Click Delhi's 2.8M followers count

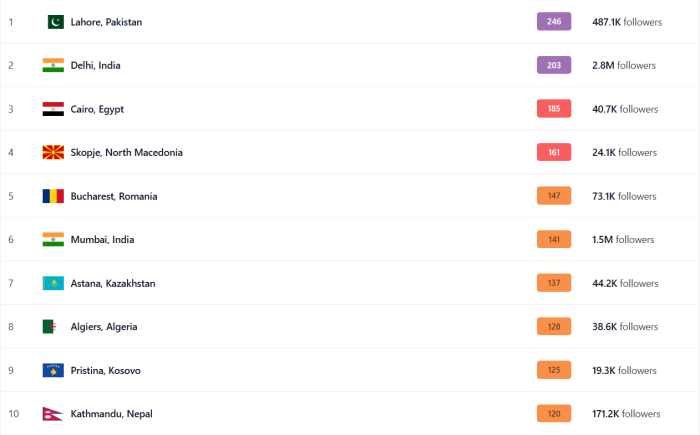point(624,65)
